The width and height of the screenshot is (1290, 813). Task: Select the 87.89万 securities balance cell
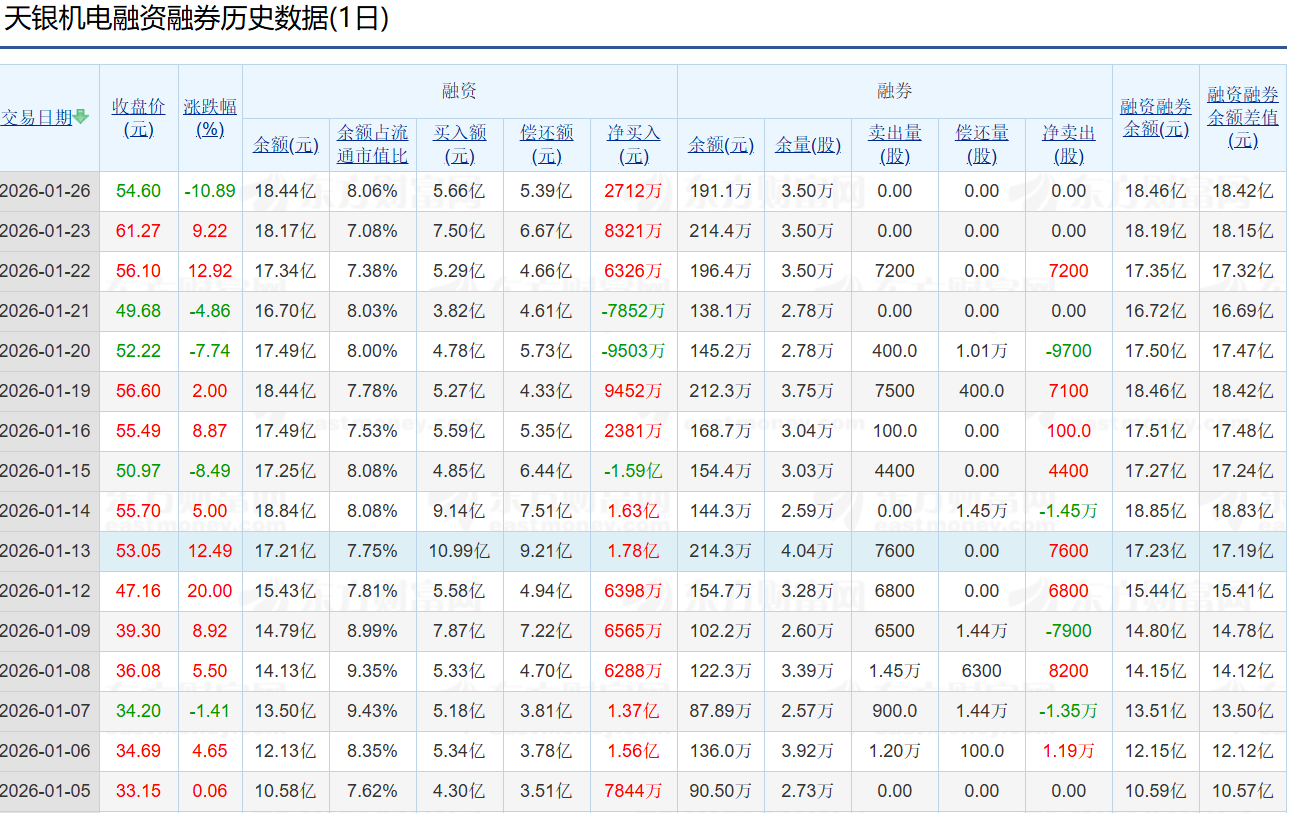point(721,711)
